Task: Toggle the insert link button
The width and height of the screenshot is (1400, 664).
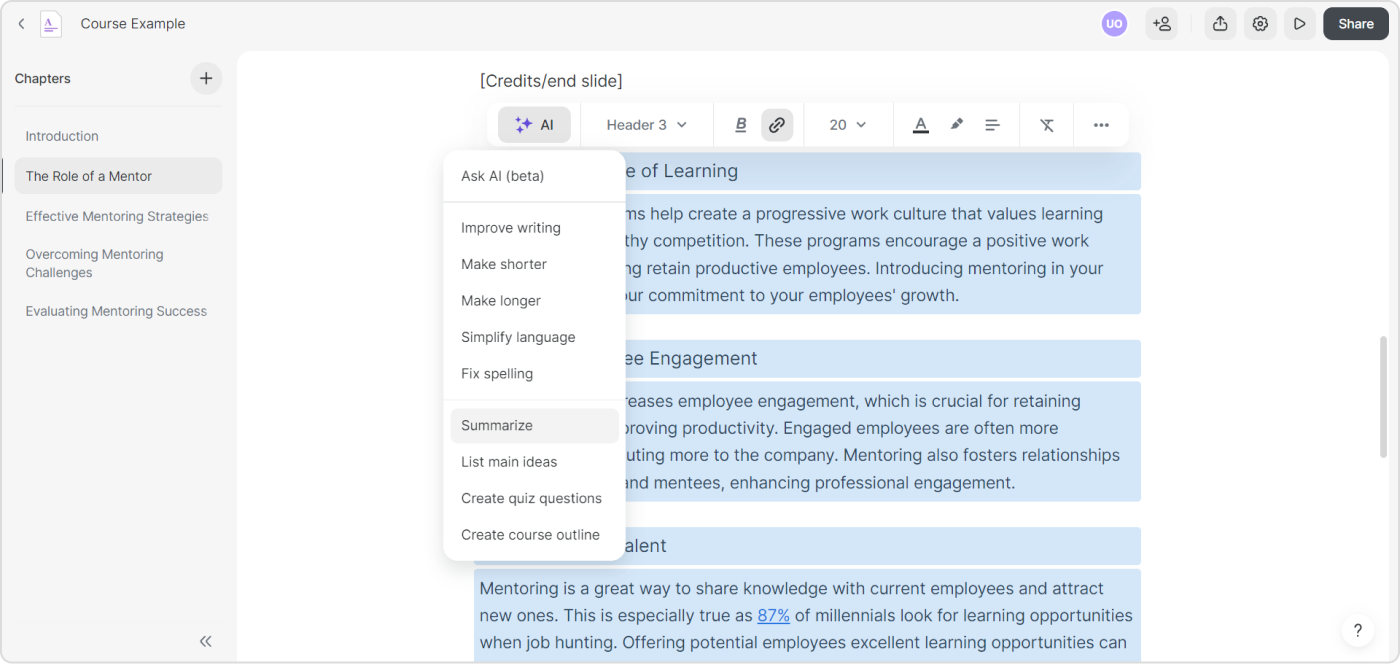Action: (777, 125)
